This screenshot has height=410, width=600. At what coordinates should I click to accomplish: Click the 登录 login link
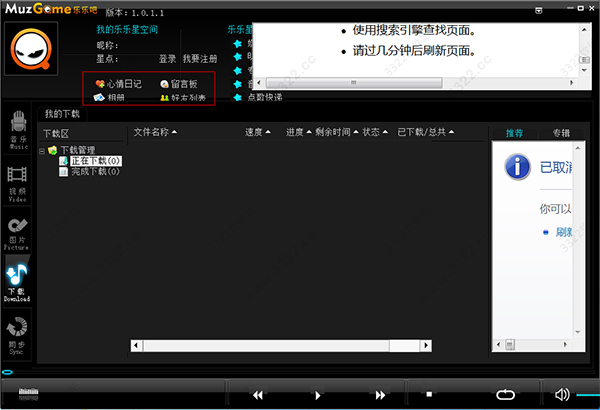(x=167, y=59)
